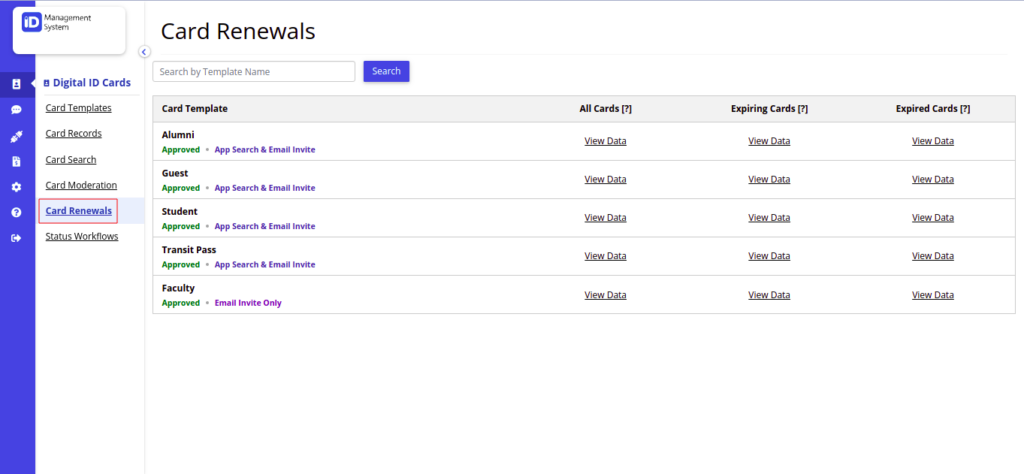Open the Digital ID Cards sidebar icon
Viewport: 1024px width, 474px height.
point(16,84)
